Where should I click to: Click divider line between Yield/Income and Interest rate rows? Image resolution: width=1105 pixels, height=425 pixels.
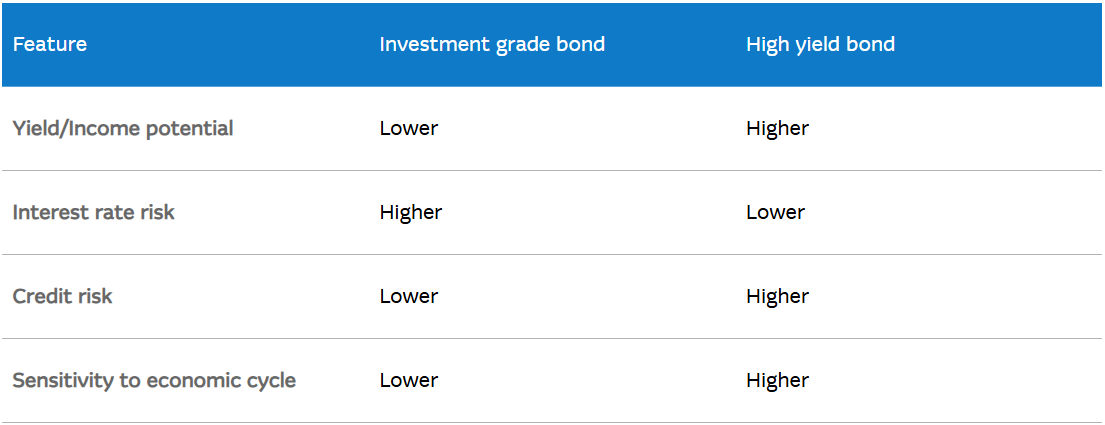[x=550, y=170]
